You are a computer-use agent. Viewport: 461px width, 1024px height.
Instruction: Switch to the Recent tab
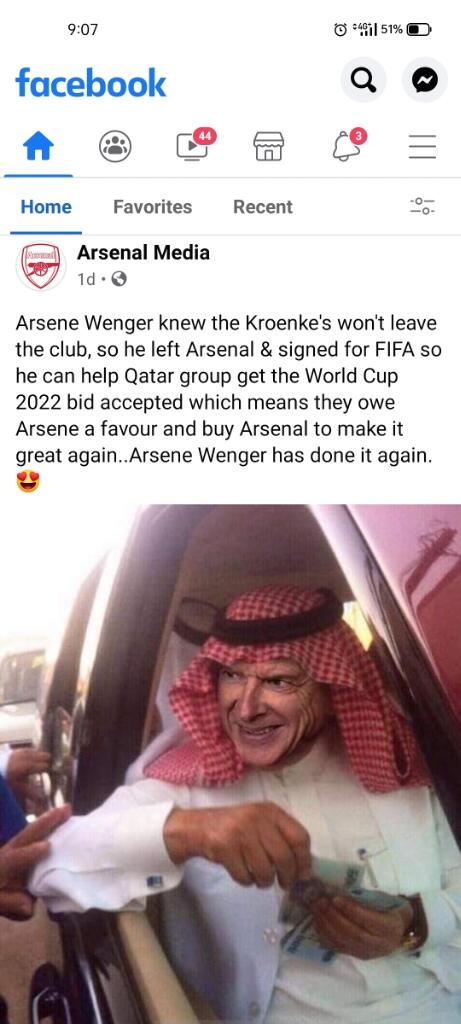point(262,207)
